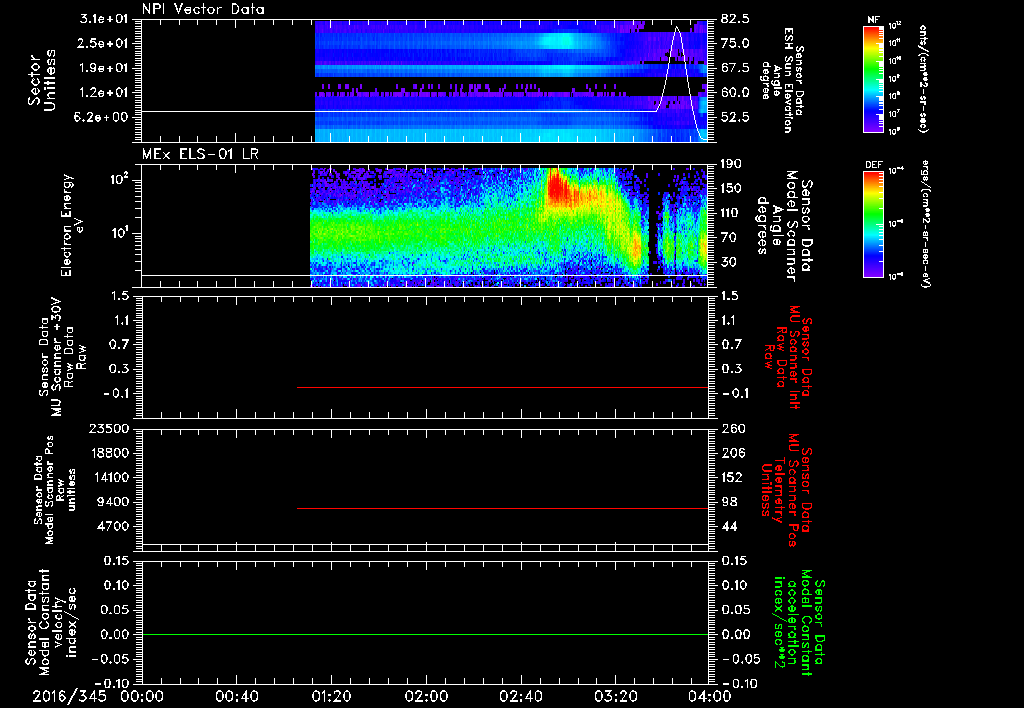Click the "00:40" time axis label
This screenshot has height=708, width=1024.
[236, 696]
